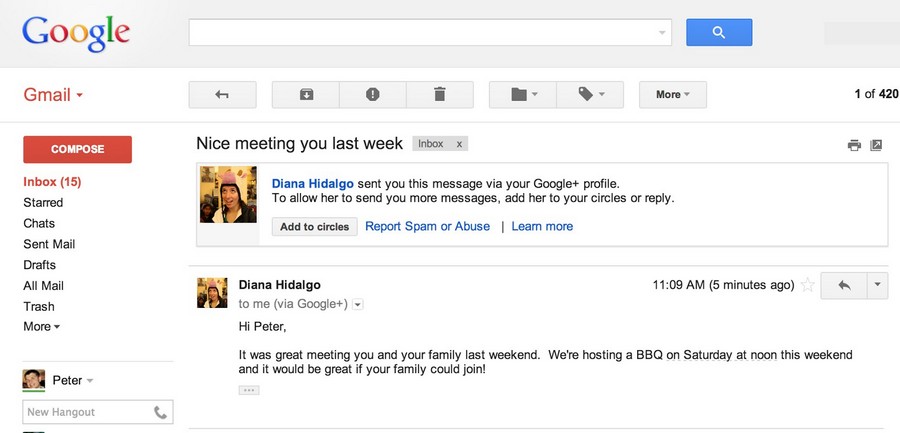The height and width of the screenshot is (433, 900).
Task: Report spam using the exclamation icon
Action: [373, 95]
